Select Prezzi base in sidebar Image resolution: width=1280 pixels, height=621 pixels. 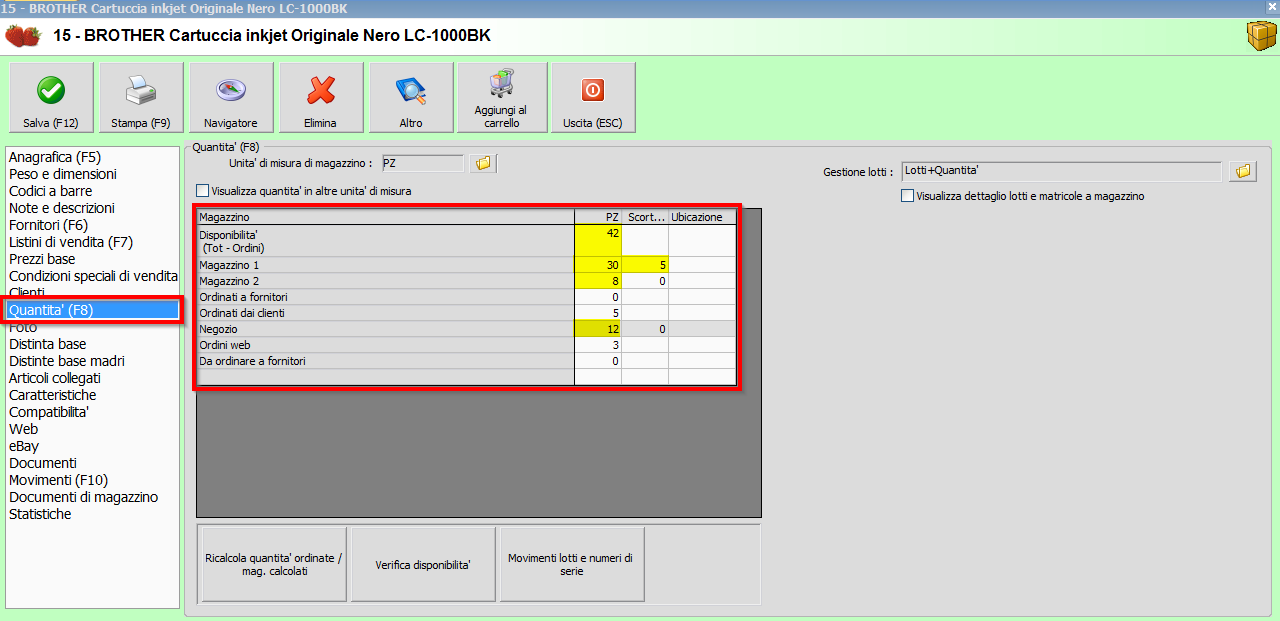42,259
